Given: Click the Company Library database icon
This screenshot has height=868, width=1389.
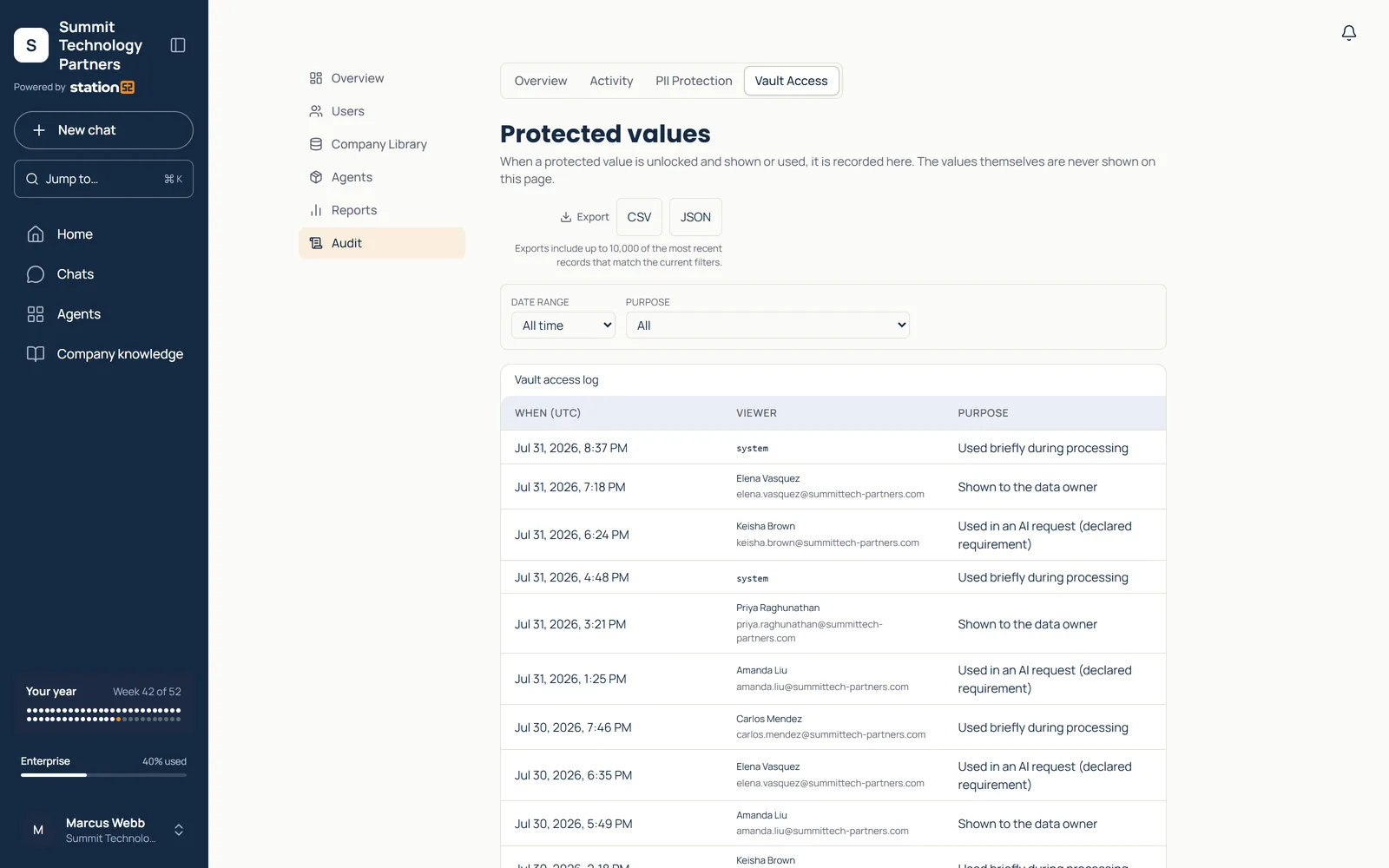Looking at the screenshot, I should coord(316,144).
